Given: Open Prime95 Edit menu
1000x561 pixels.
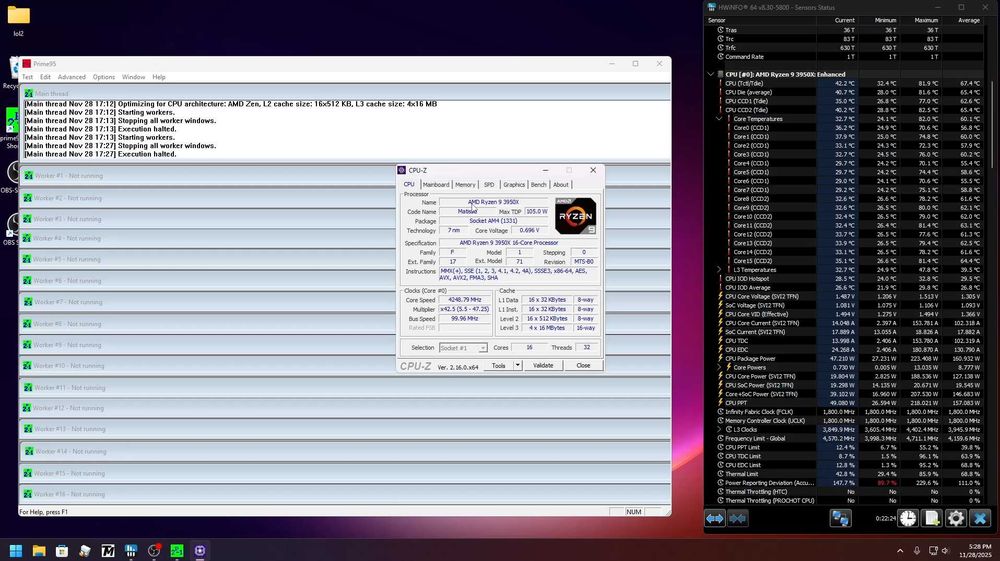Looking at the screenshot, I should point(45,77).
